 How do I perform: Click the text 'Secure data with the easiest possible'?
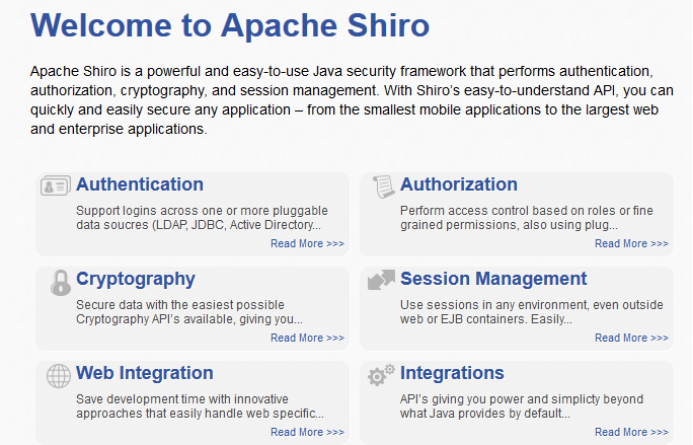pos(180,305)
